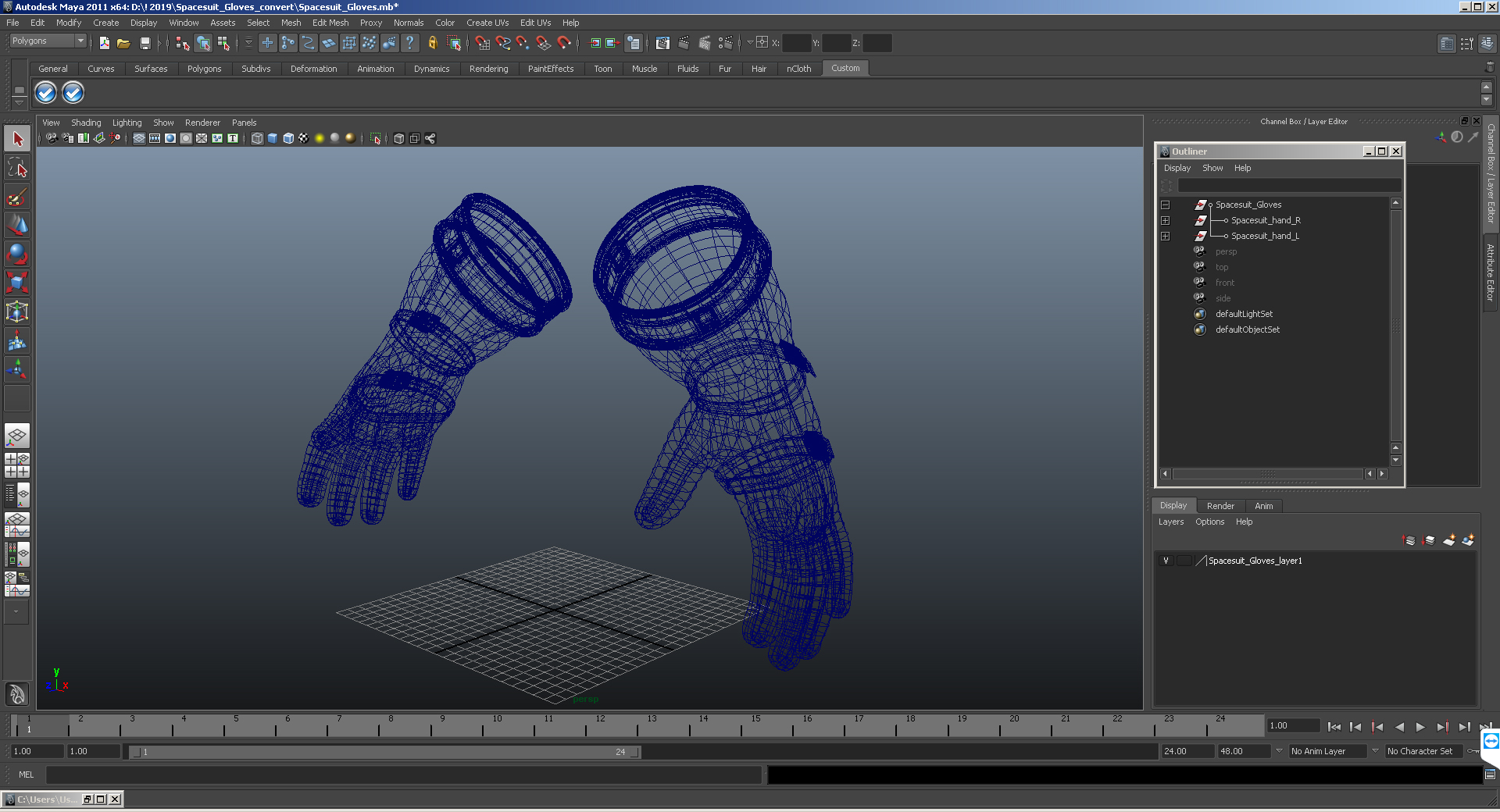Enable Snap to grids magnet

tap(482, 43)
